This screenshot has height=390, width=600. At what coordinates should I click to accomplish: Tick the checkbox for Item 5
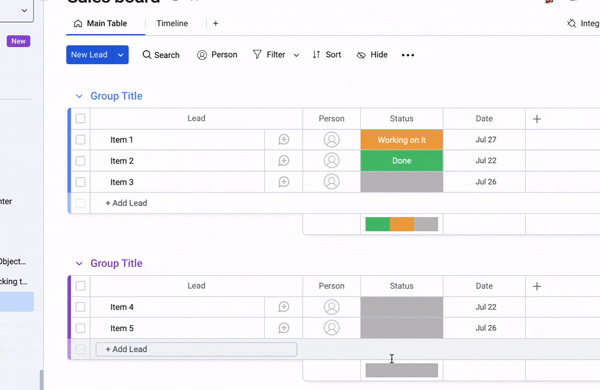point(80,328)
